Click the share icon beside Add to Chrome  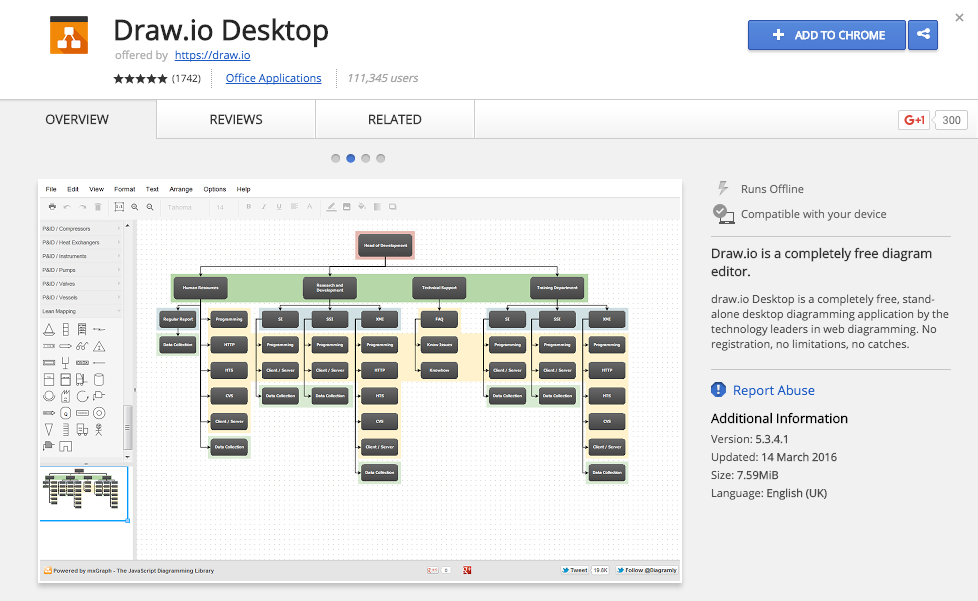click(x=922, y=35)
